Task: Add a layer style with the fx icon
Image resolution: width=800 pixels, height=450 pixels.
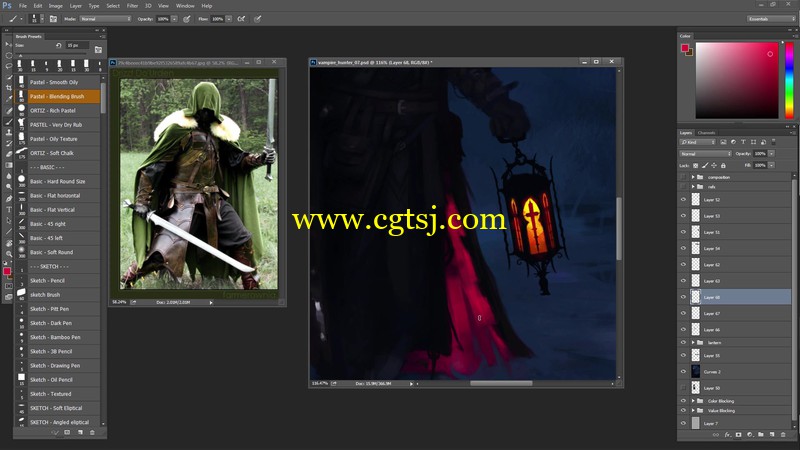Action: pyautogui.click(x=728, y=435)
